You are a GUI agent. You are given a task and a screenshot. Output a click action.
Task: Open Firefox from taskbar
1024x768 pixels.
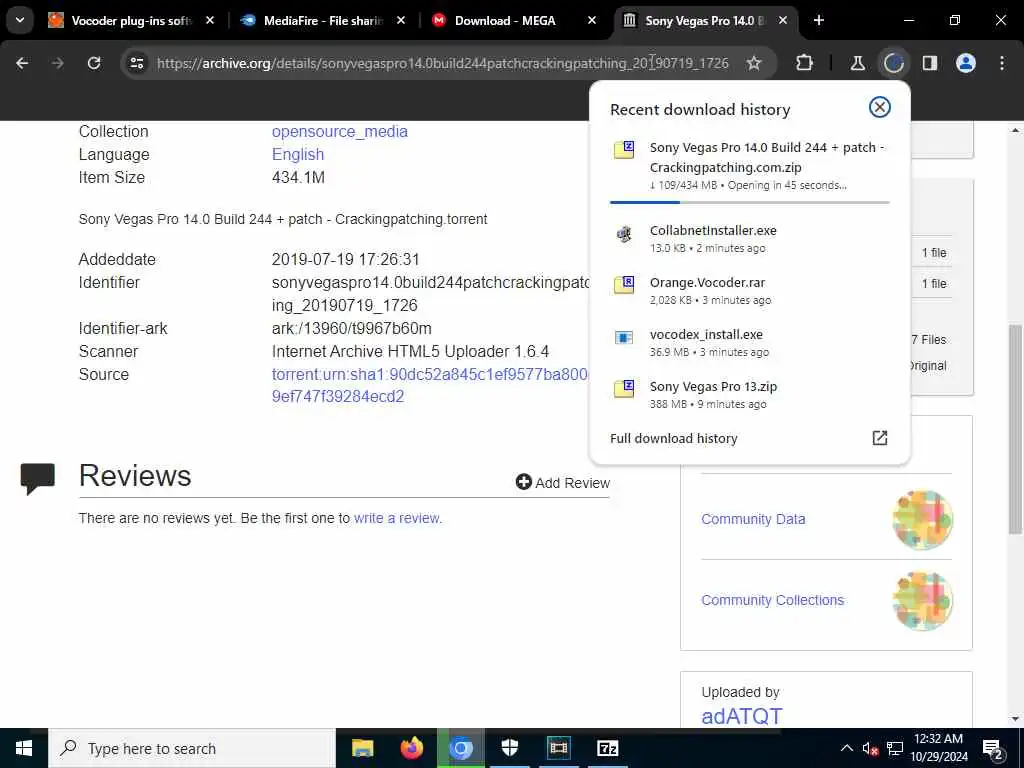pos(411,748)
